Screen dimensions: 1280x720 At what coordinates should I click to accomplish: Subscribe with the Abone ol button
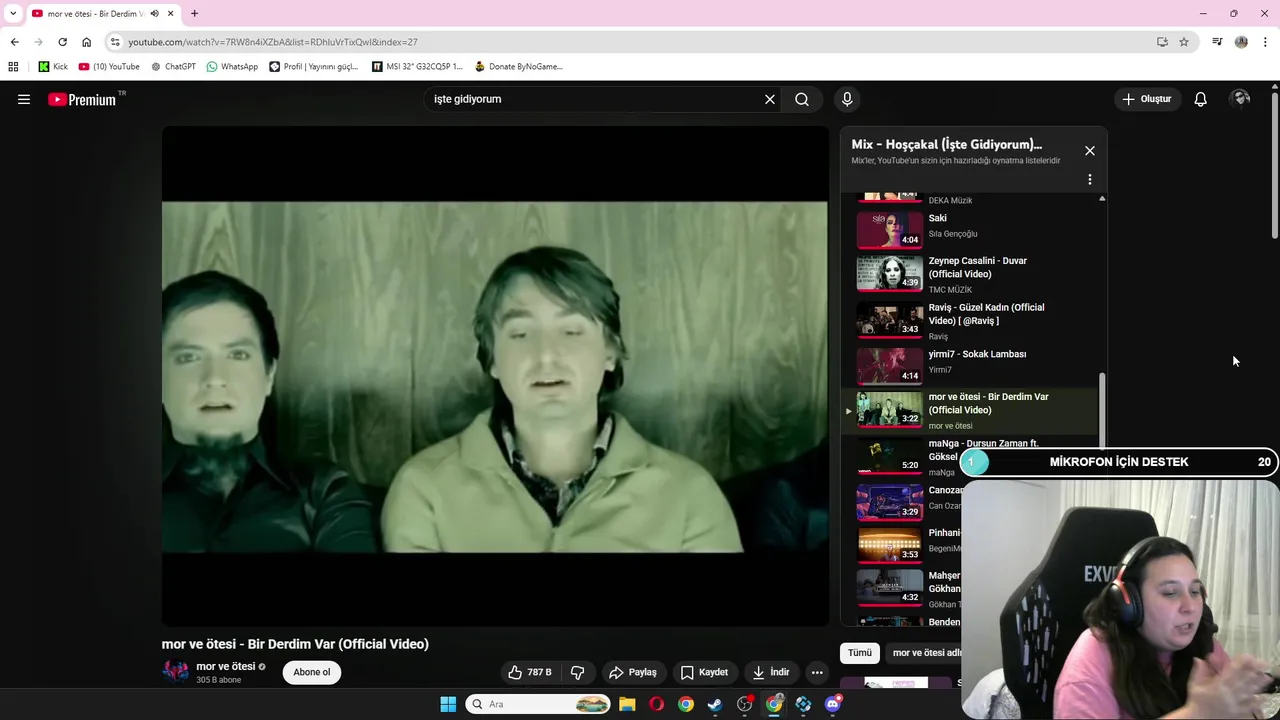(x=312, y=672)
